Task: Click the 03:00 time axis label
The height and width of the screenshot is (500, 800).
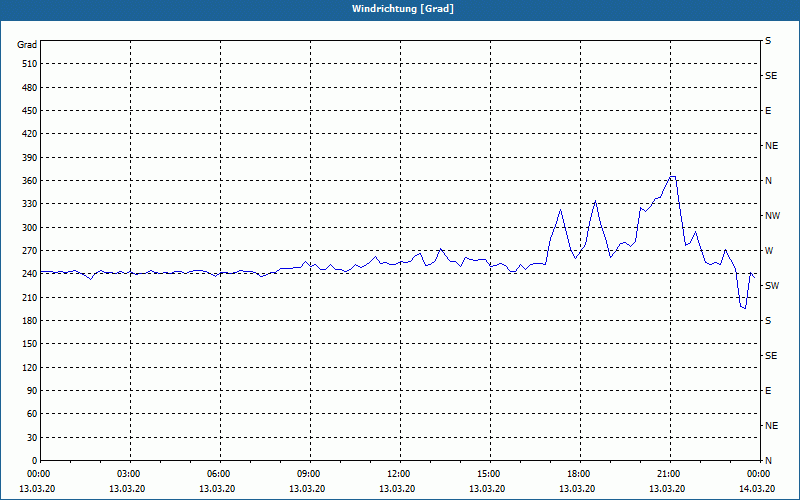Action: 128,473
